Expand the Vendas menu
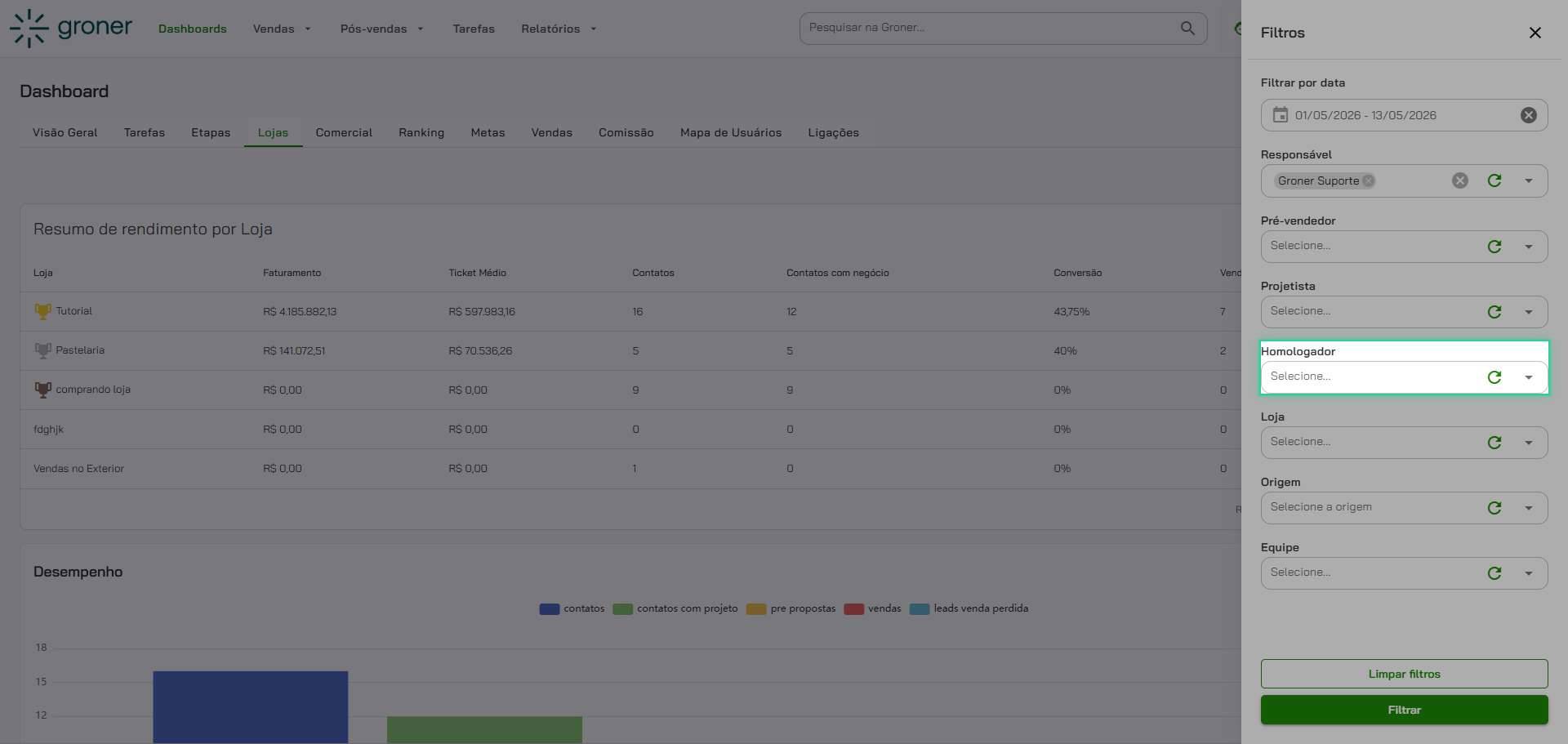Image resolution: width=1568 pixels, height=744 pixels. coord(282,29)
